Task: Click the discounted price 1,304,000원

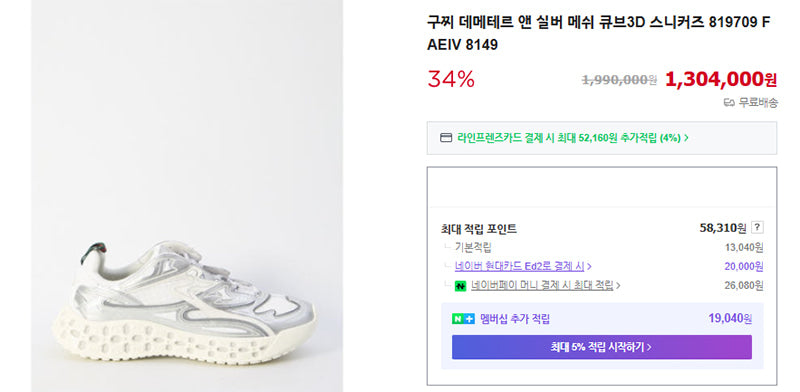Action: click(721, 79)
